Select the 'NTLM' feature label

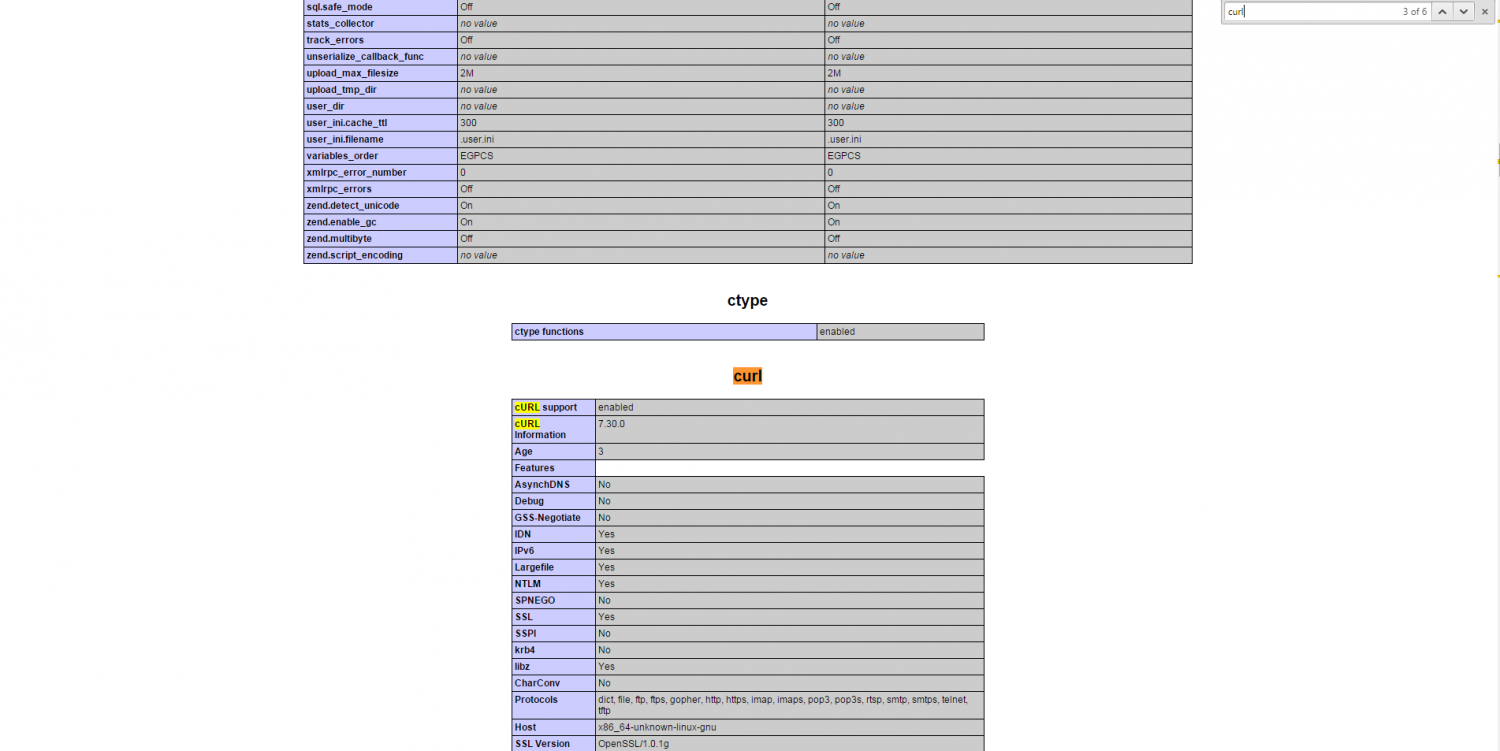coord(528,583)
